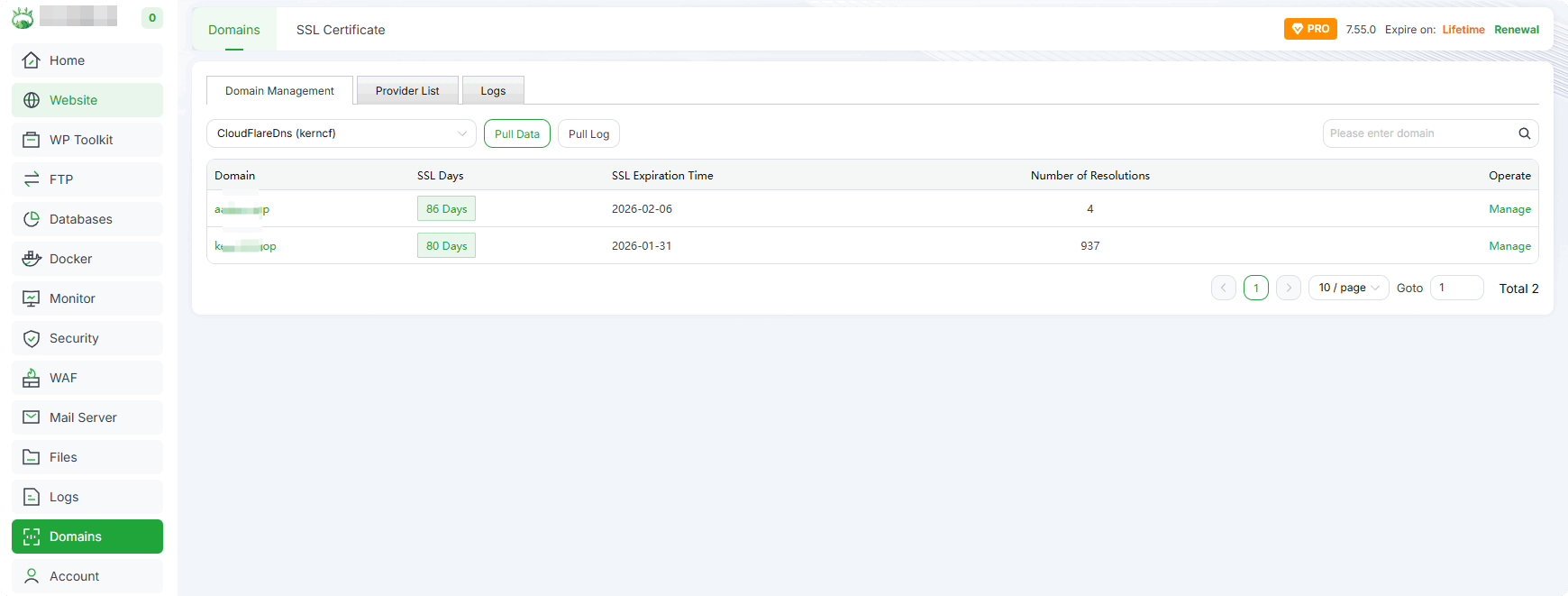Click the Home icon in sidebar
This screenshot has width=1568, height=596.
tap(32, 60)
